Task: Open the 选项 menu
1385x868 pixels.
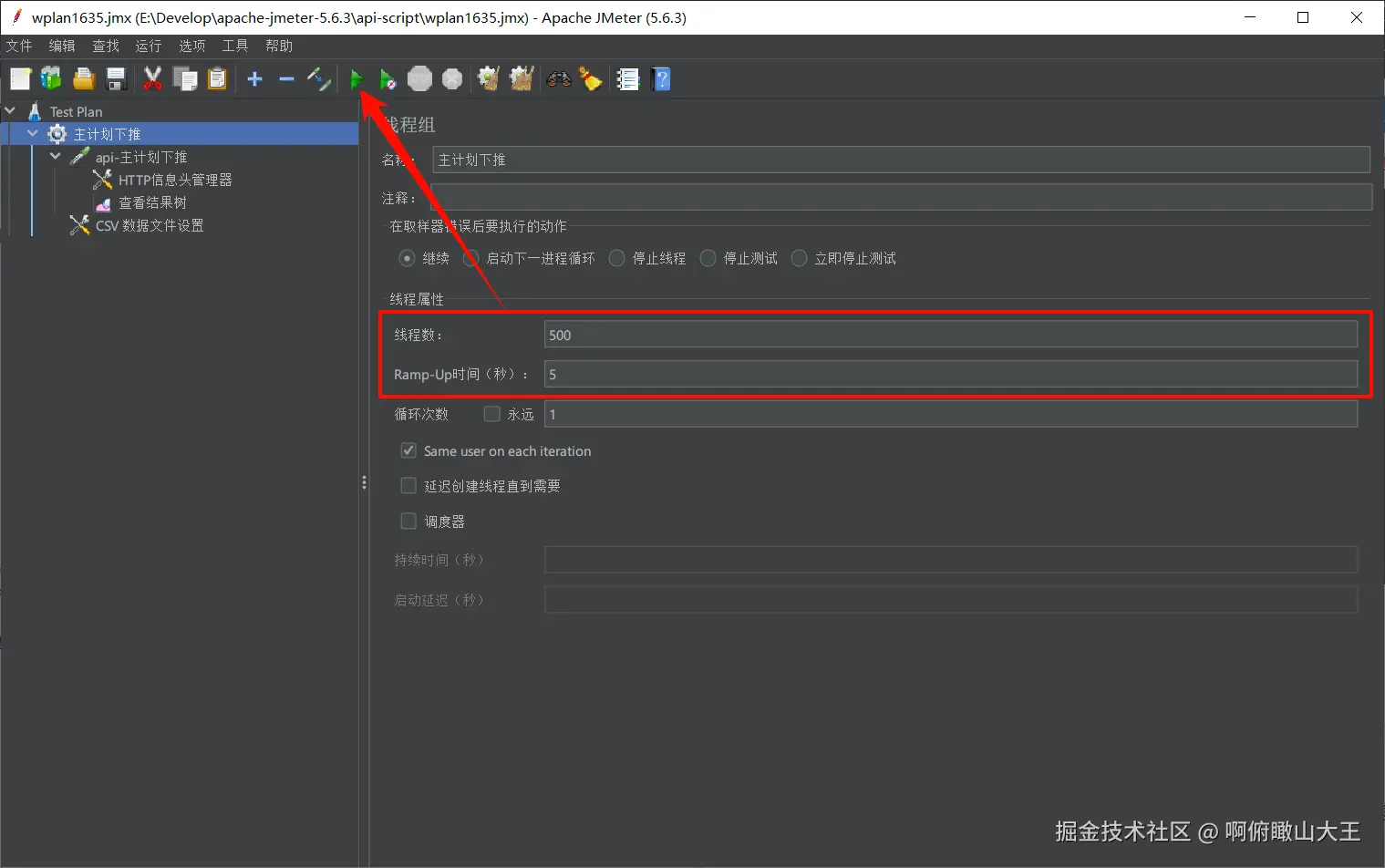Action: [x=192, y=46]
